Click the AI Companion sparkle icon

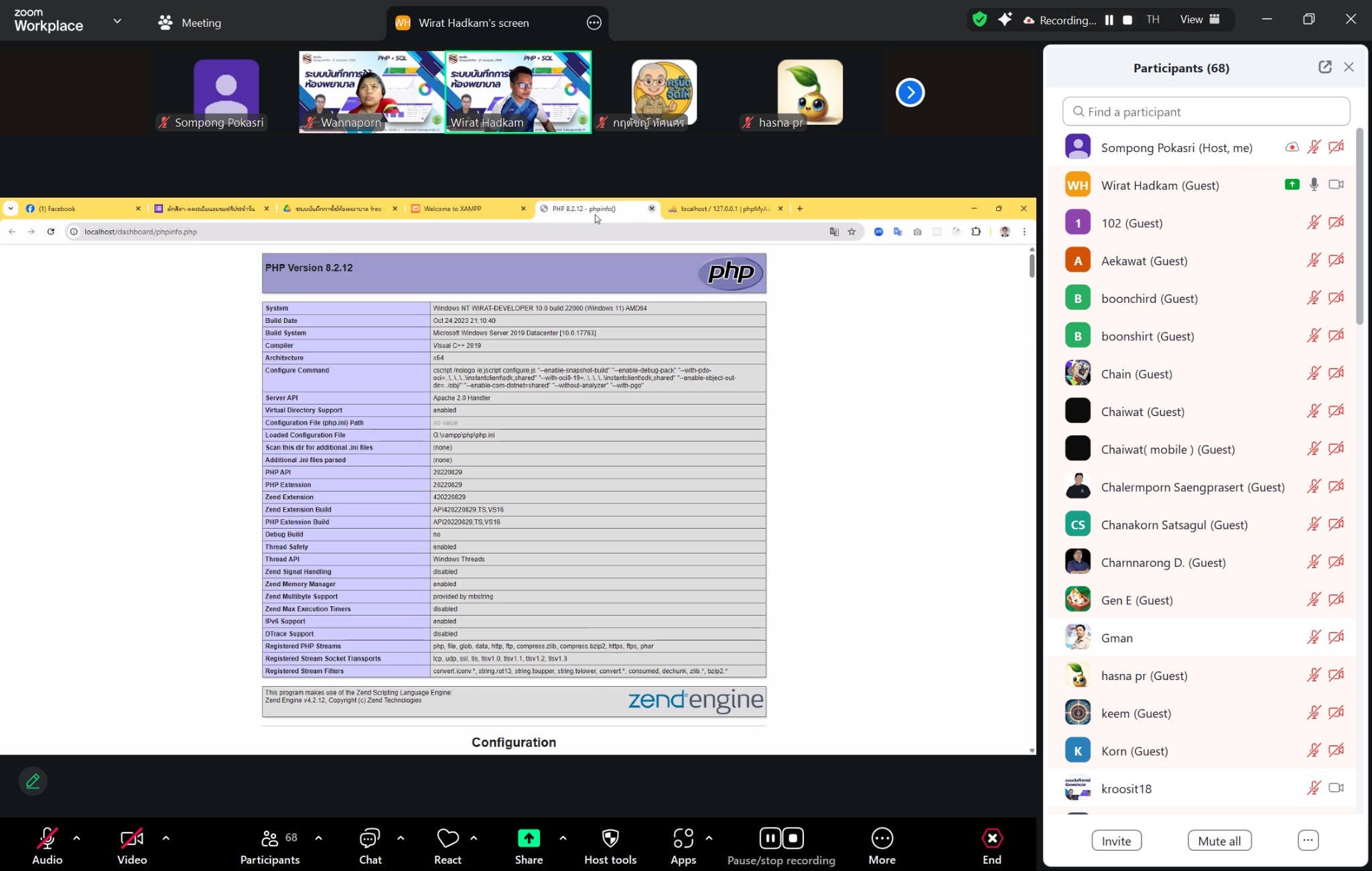(1004, 19)
